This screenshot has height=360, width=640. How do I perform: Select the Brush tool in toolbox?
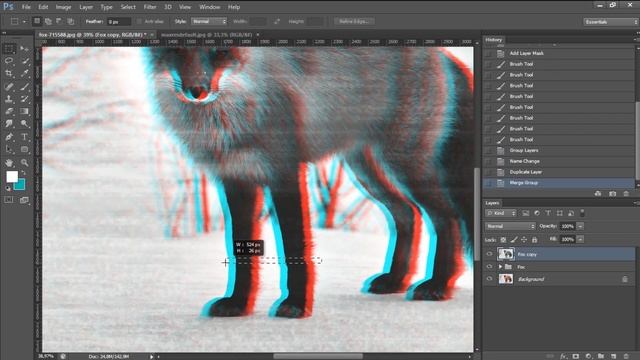[24, 87]
